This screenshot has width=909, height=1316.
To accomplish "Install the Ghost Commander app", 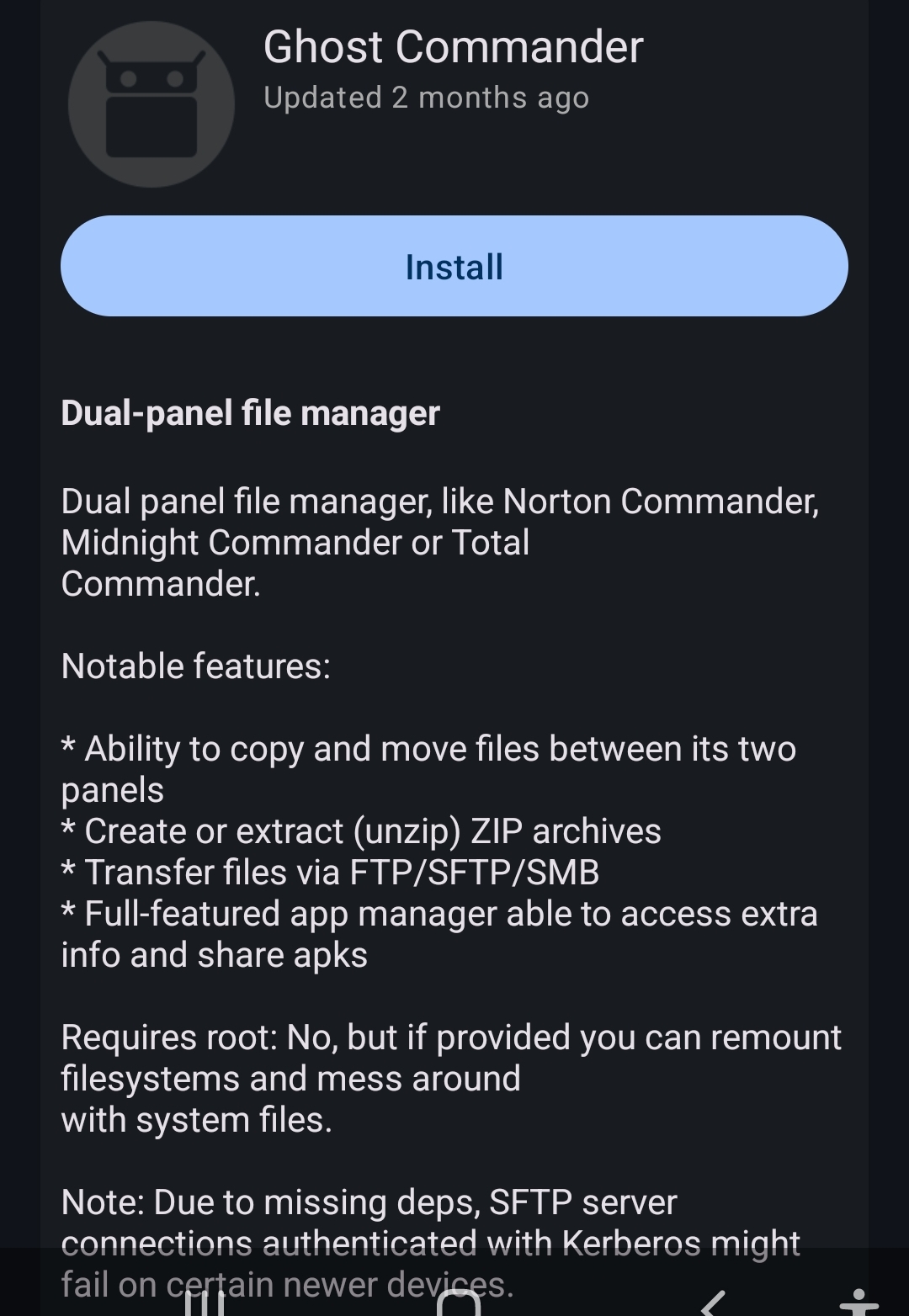I will pyautogui.click(x=454, y=266).
